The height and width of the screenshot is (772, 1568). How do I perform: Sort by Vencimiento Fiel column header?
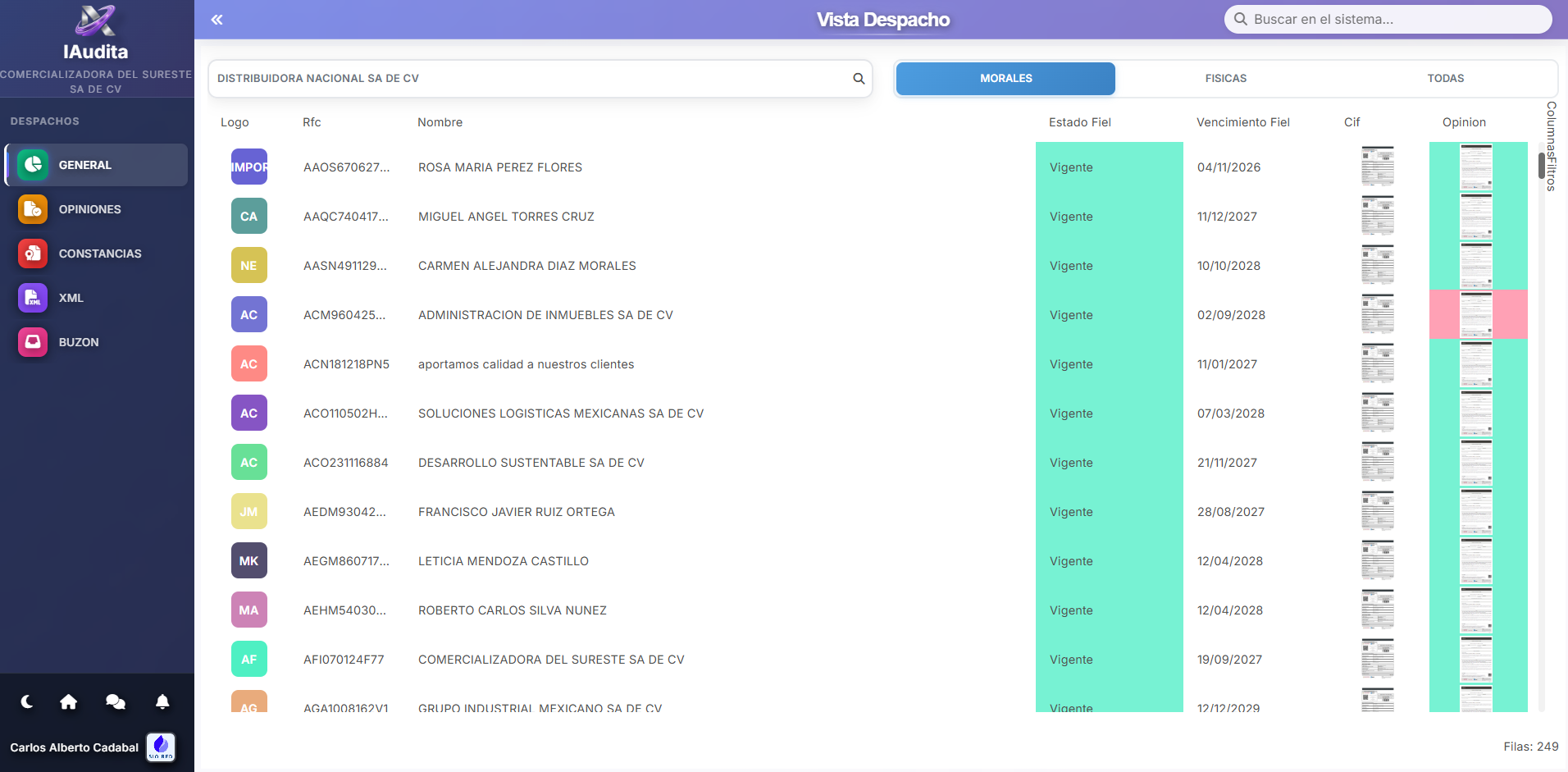coord(1242,122)
